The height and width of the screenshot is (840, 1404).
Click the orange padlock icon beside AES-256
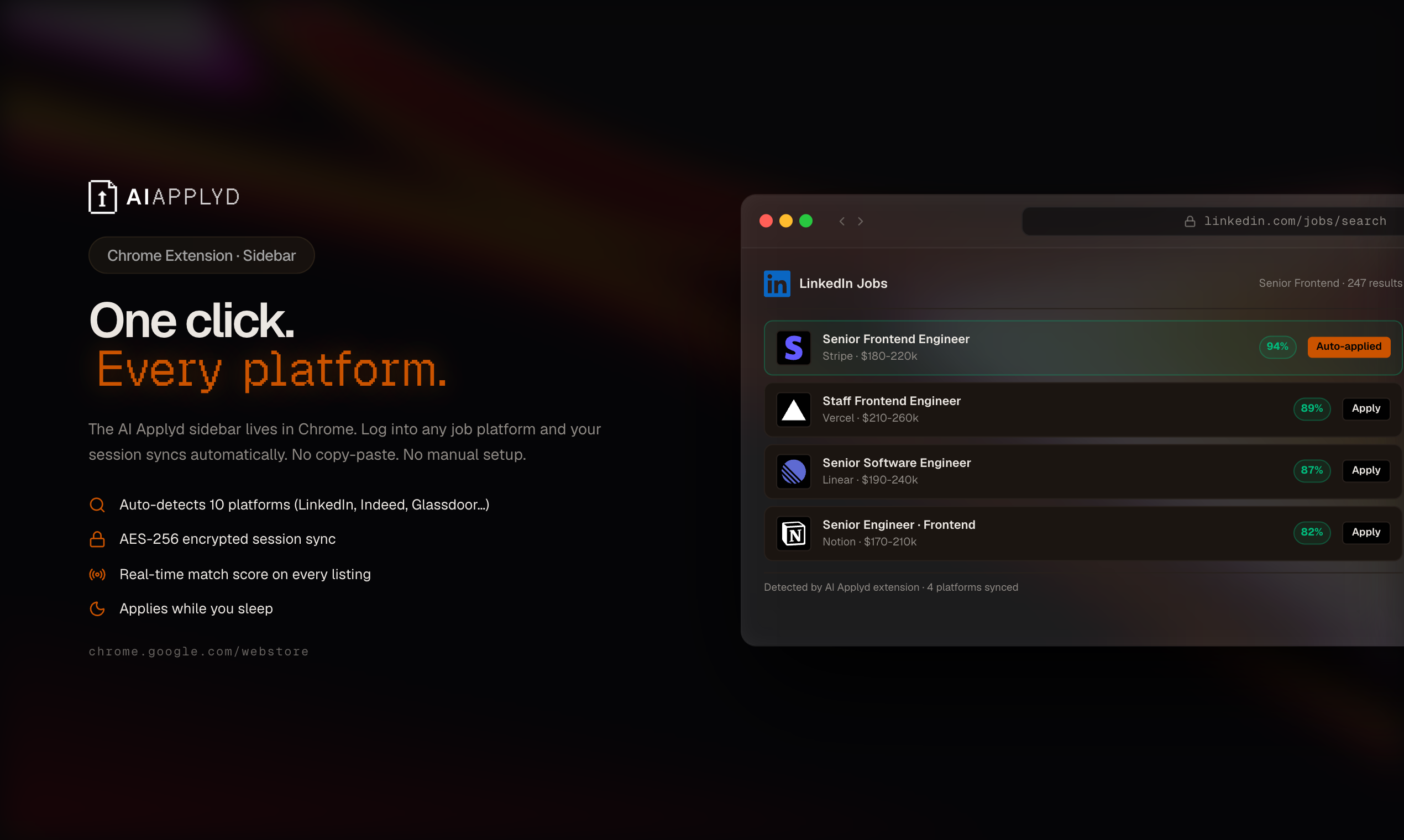coord(97,539)
